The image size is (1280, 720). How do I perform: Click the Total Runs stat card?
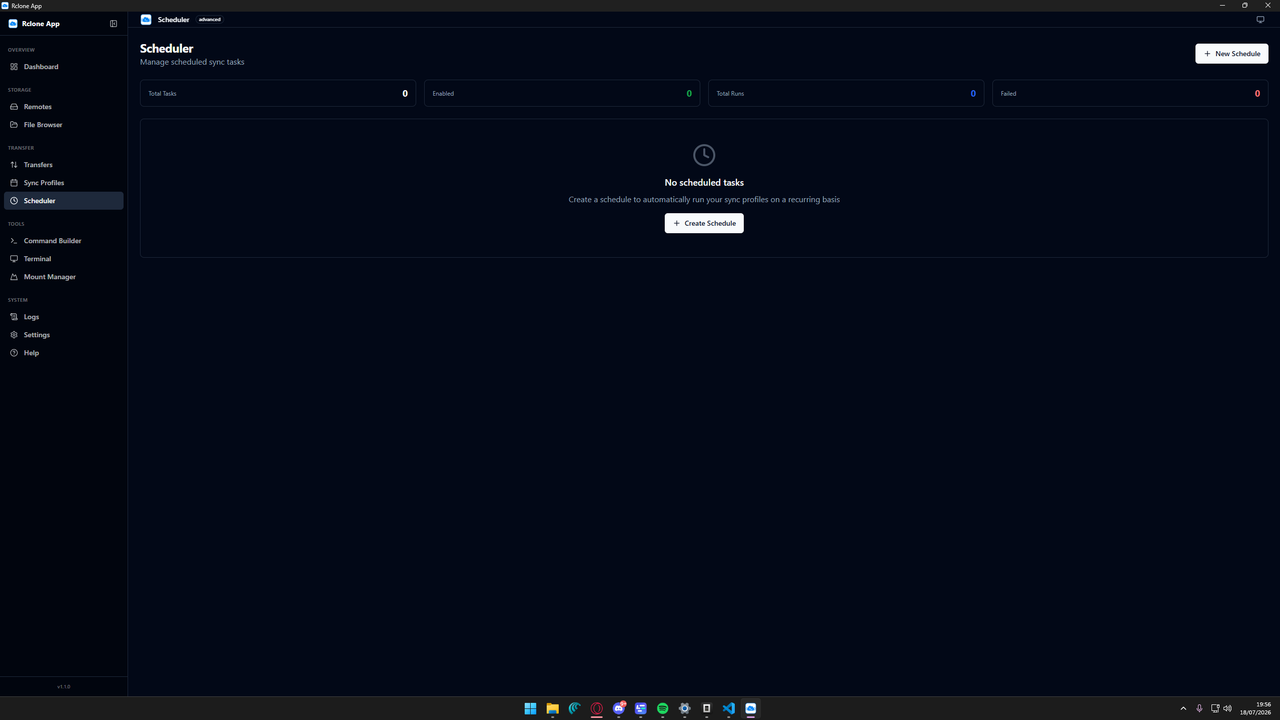pos(846,93)
